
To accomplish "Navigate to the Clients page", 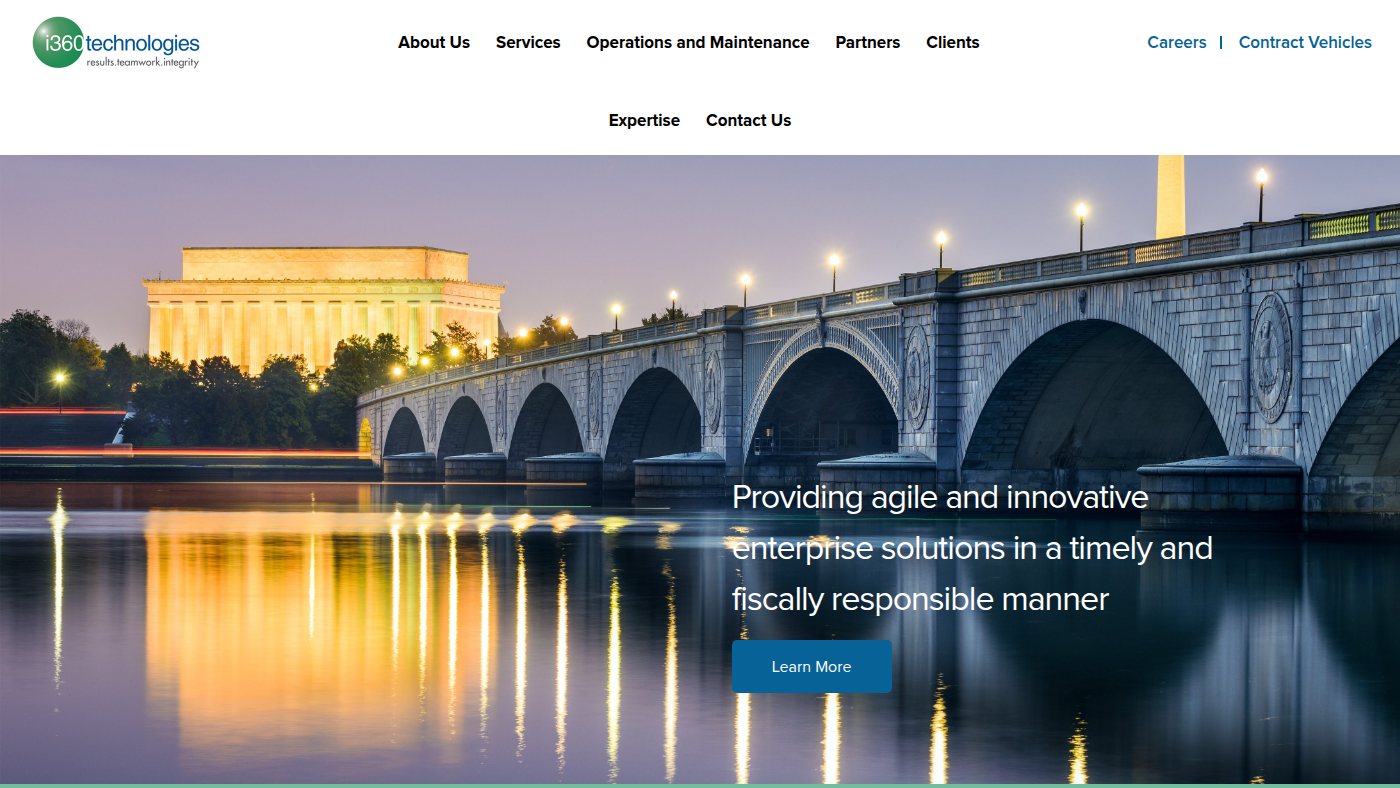I will 953,42.
